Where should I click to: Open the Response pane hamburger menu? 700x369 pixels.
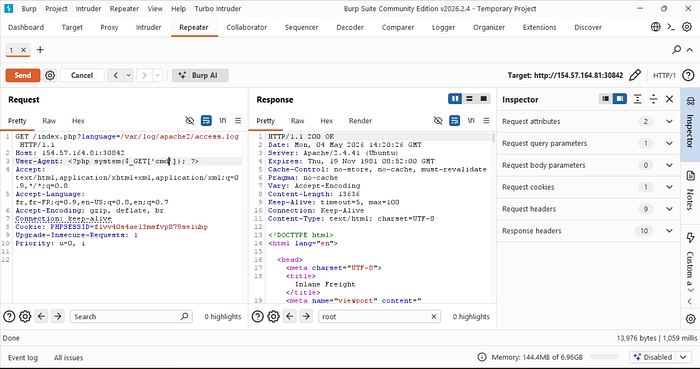point(486,120)
